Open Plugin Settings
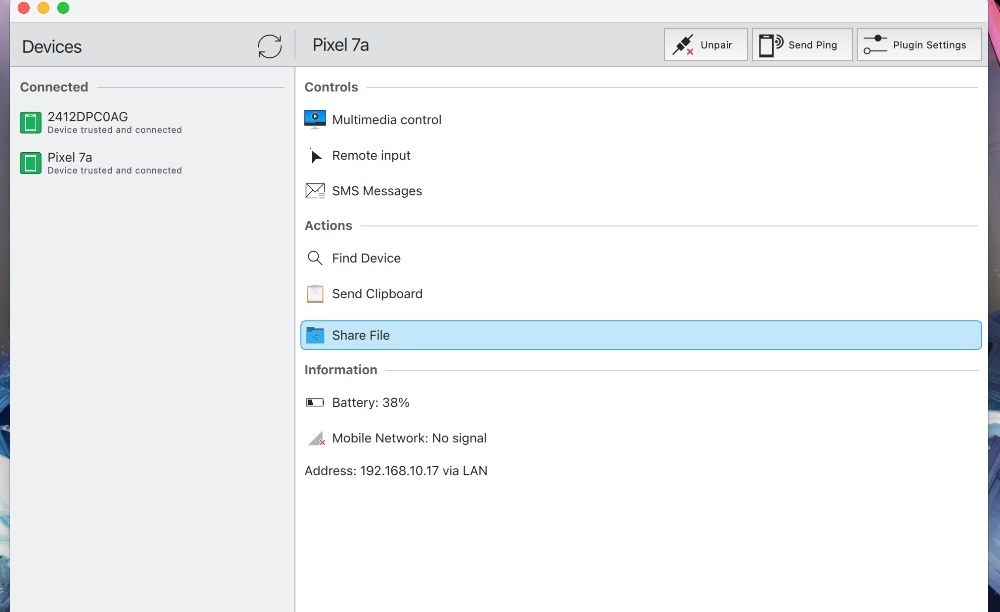1000x612 pixels. [x=919, y=45]
